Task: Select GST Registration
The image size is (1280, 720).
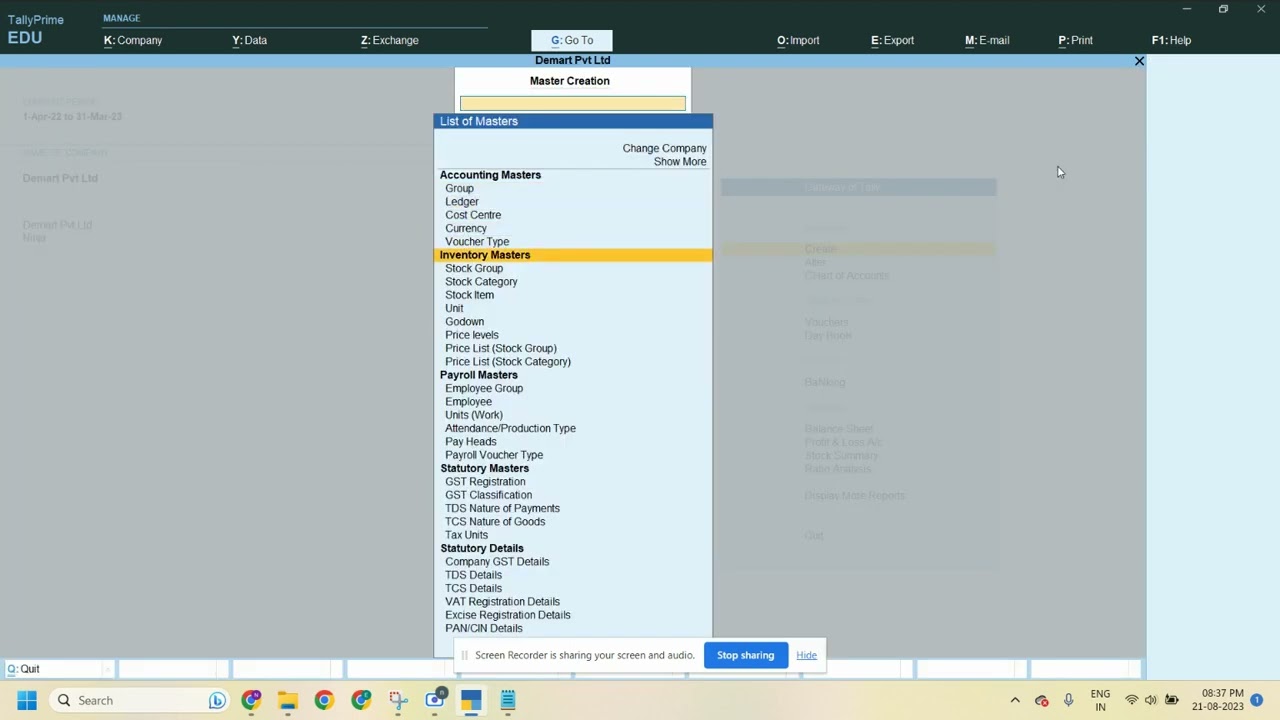Action: (x=485, y=482)
